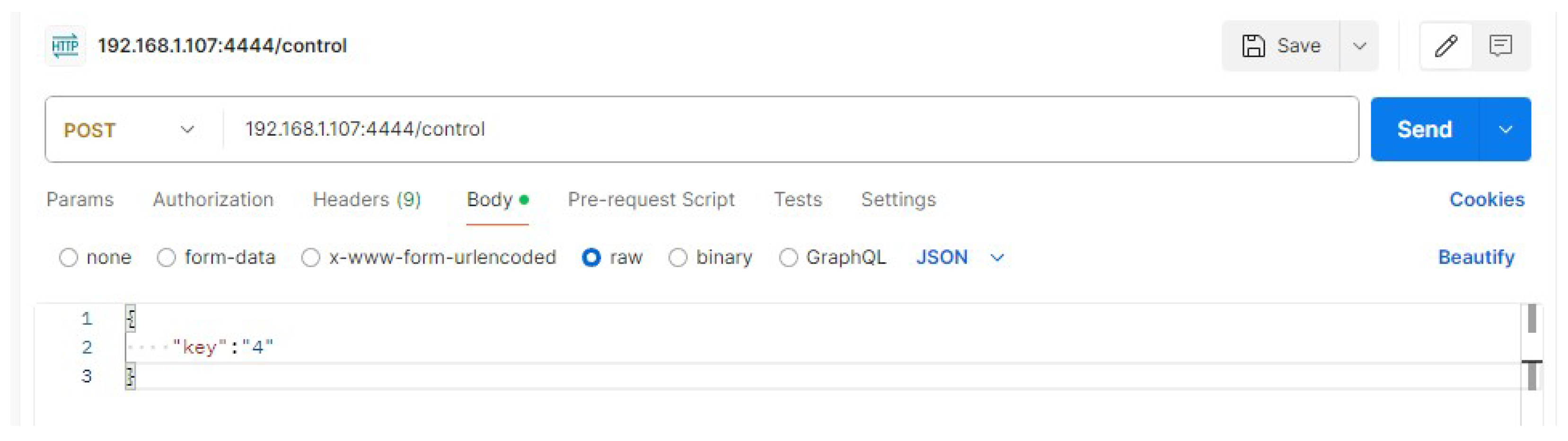Click the Save floppy disk icon
The height and width of the screenshot is (441, 1568).
(1253, 46)
